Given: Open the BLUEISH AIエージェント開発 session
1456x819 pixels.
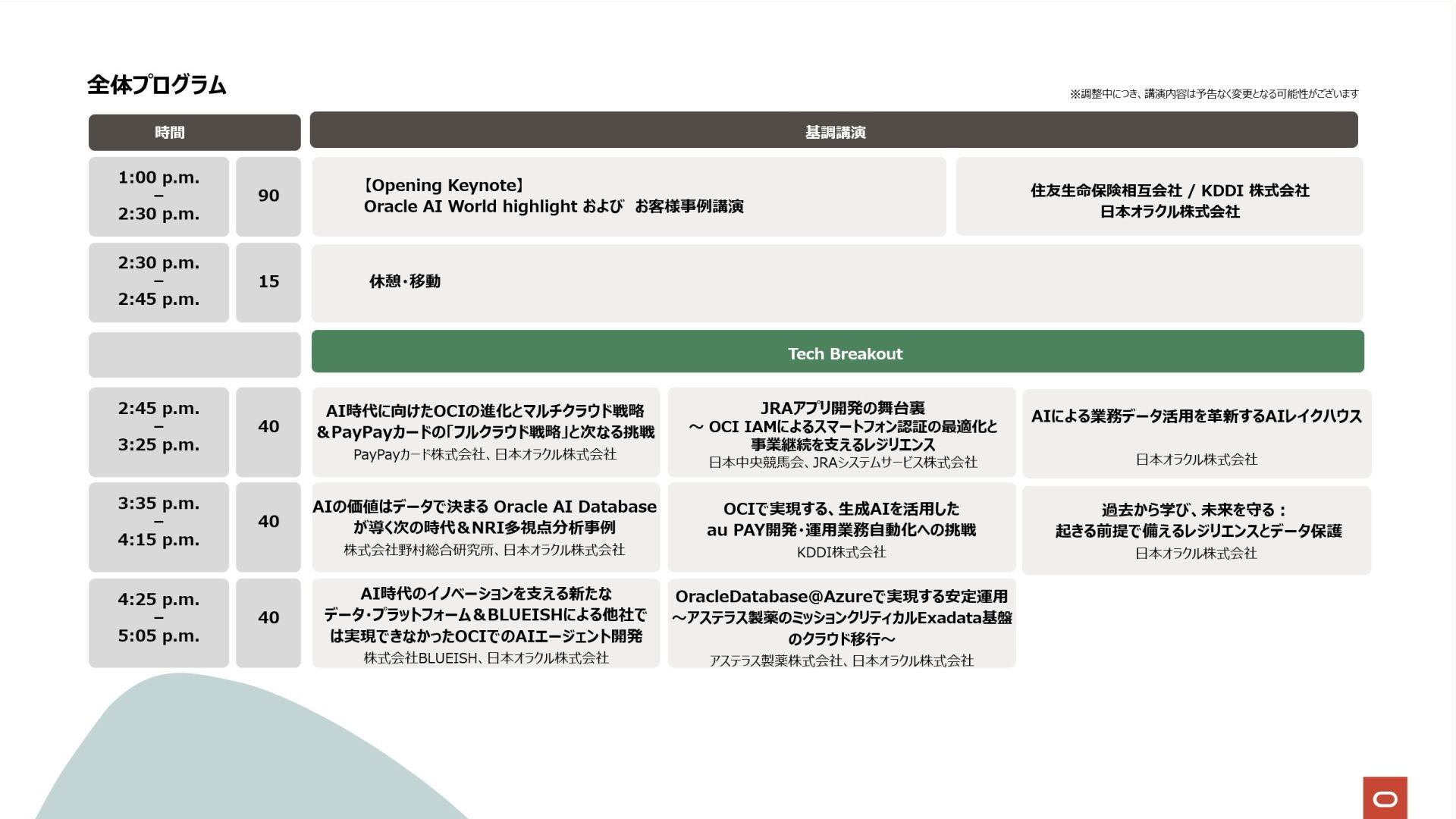Looking at the screenshot, I should coord(485,623).
